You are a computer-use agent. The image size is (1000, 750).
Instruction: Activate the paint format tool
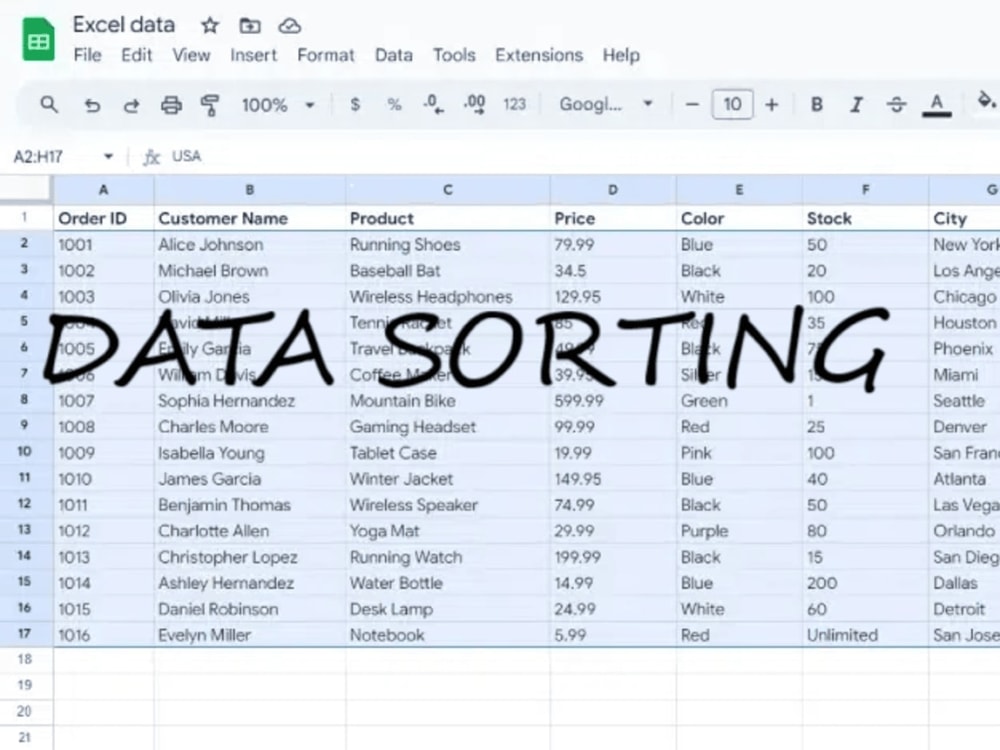210,105
